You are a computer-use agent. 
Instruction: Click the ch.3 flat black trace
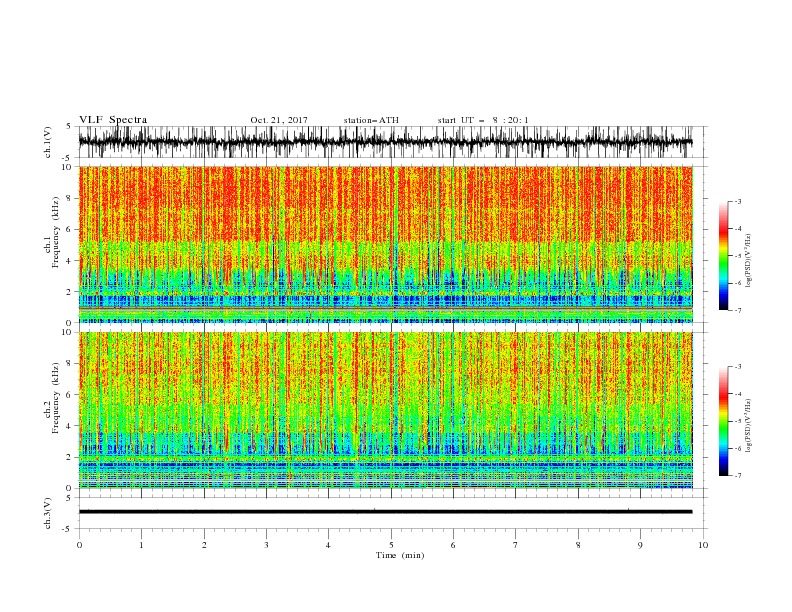(385, 512)
